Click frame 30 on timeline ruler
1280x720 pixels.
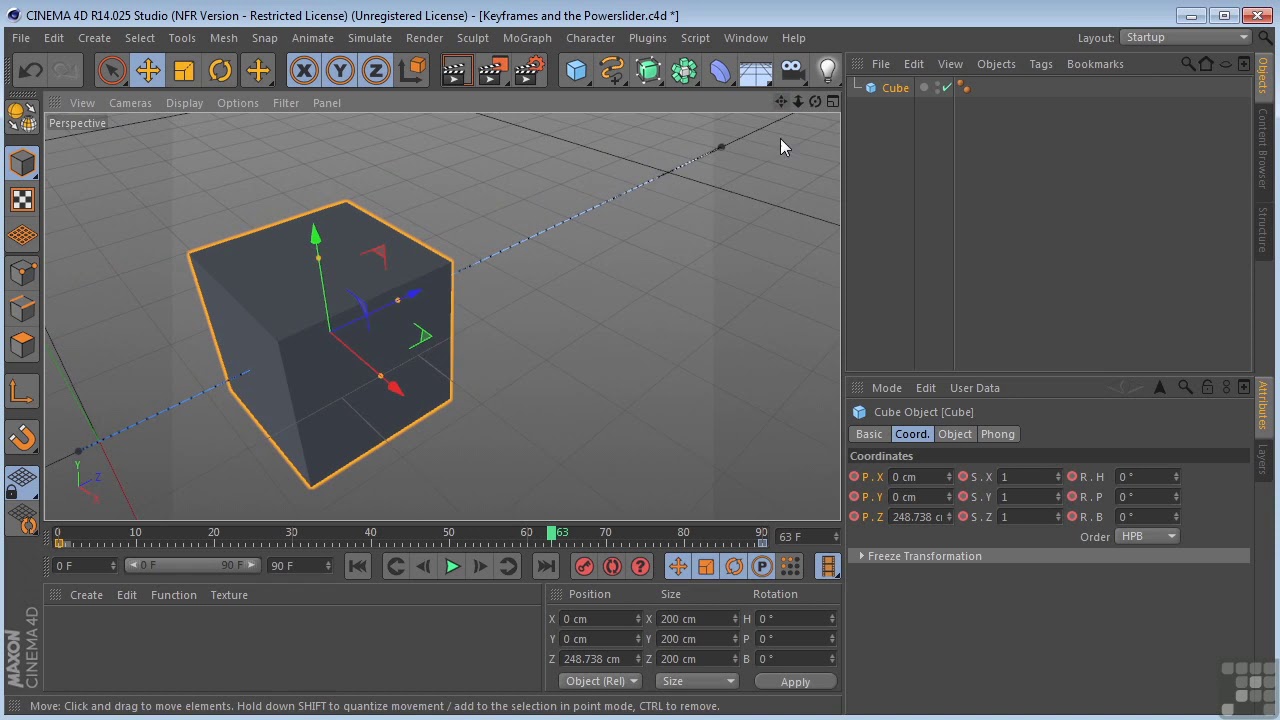coord(292,533)
